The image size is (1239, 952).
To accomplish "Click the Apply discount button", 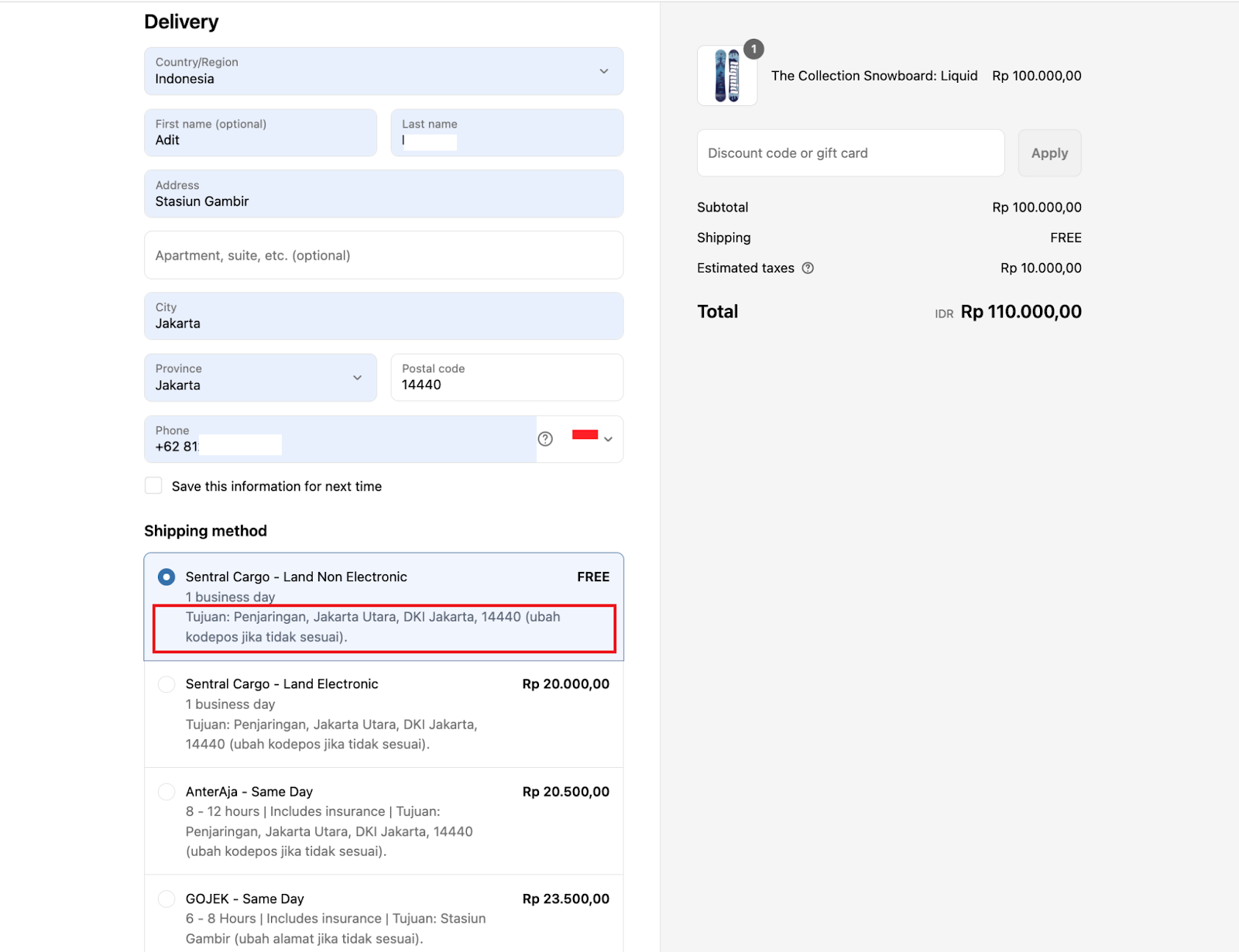I will [1049, 153].
